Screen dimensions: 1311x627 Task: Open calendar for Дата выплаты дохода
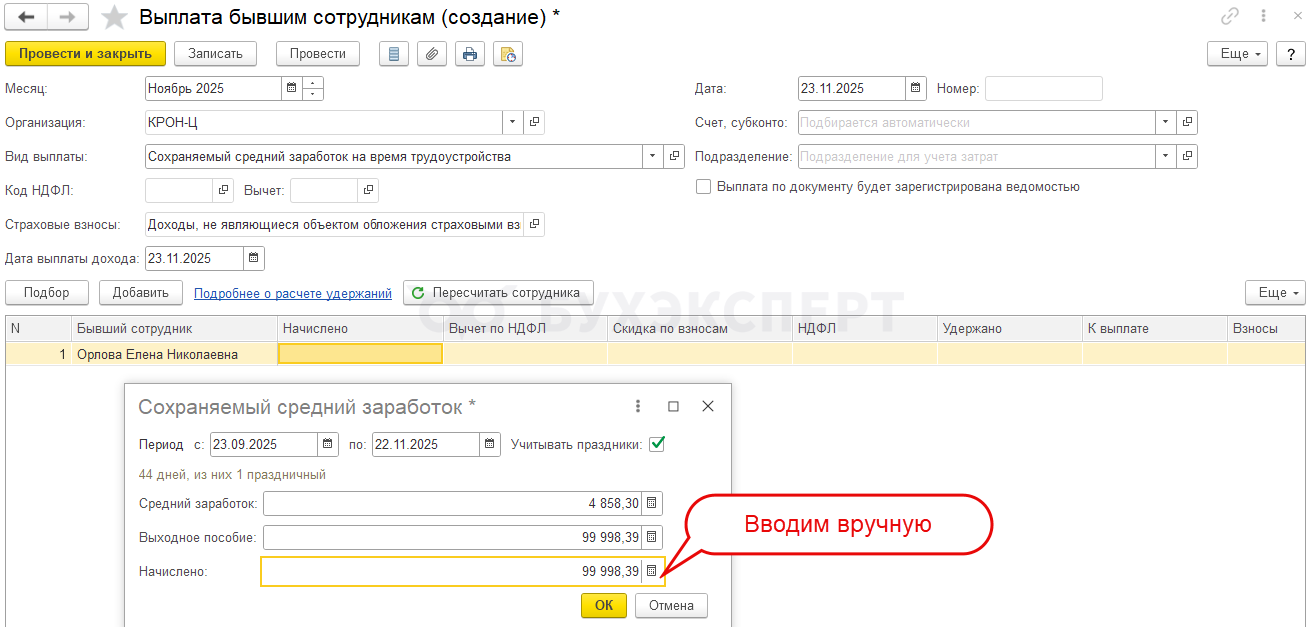coord(254,258)
